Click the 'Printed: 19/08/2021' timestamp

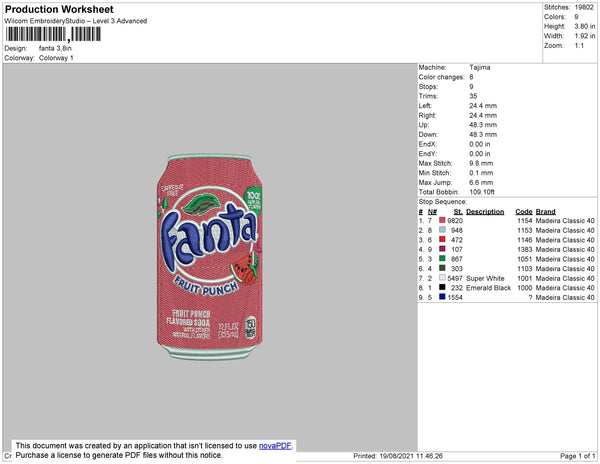click(398, 456)
